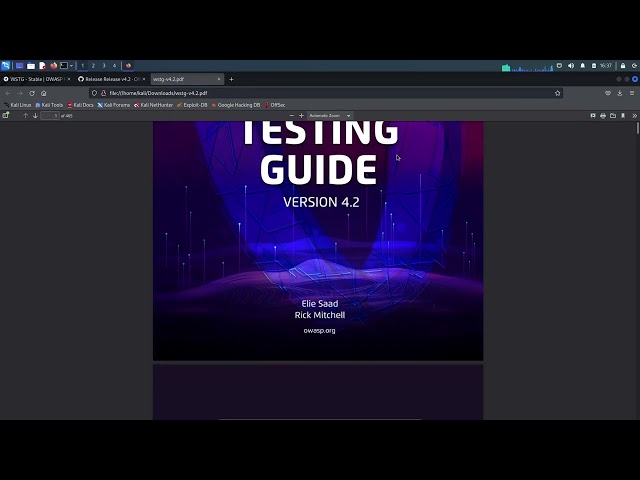Go to the next PDF page

tap(35, 116)
